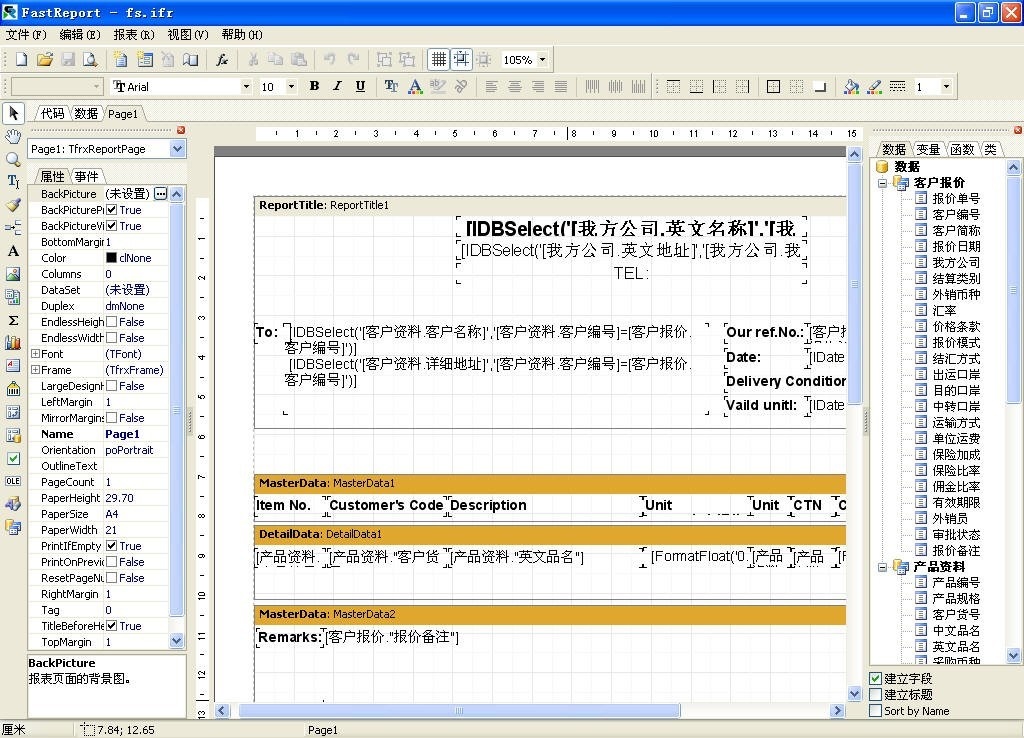Select the Zoom magnifier tool
The image size is (1024, 738).
[13, 159]
